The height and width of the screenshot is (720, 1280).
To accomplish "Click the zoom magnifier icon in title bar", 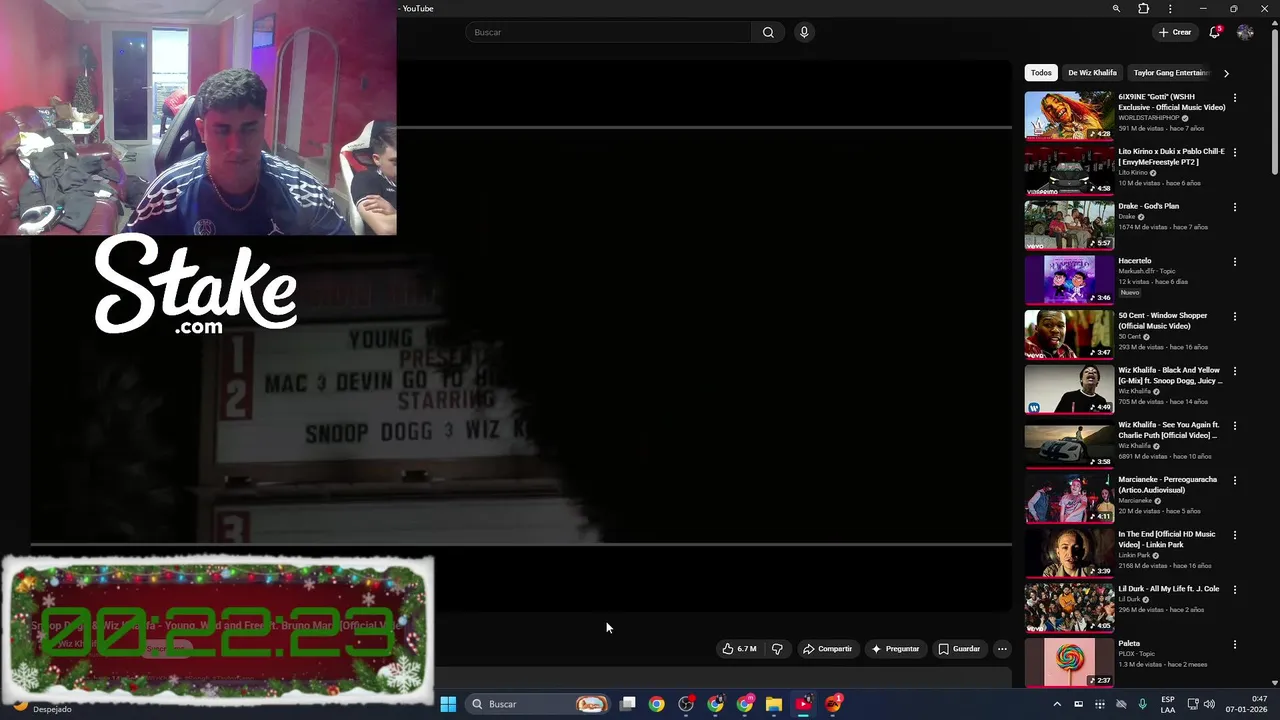I will (1116, 9).
